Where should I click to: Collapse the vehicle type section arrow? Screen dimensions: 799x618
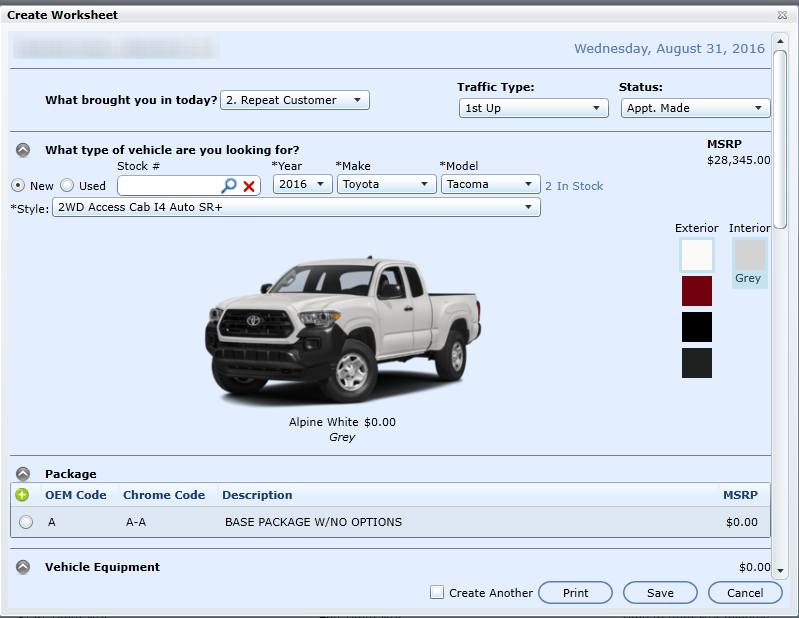coord(23,150)
